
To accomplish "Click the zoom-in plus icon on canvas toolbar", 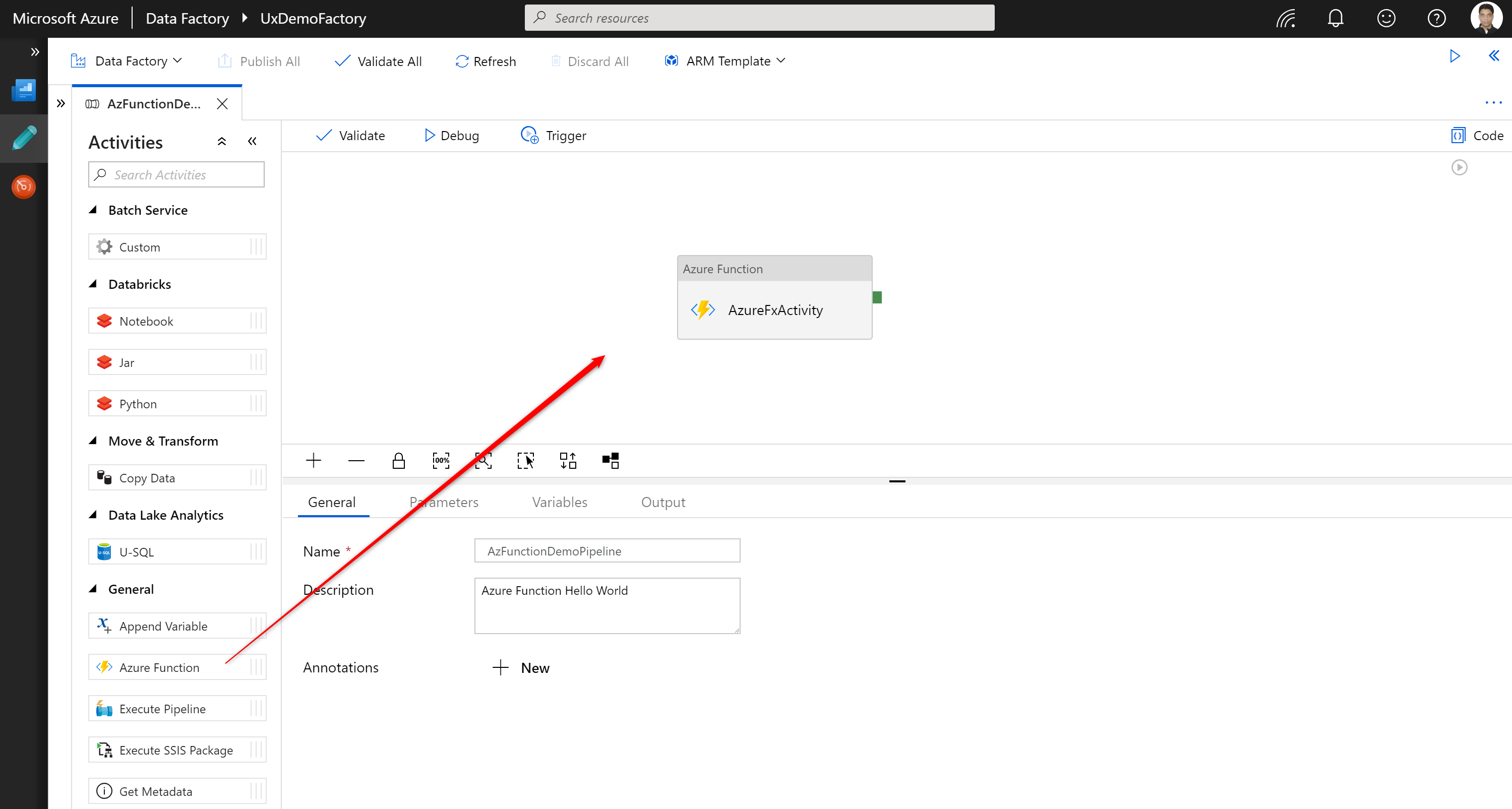I will [314, 460].
